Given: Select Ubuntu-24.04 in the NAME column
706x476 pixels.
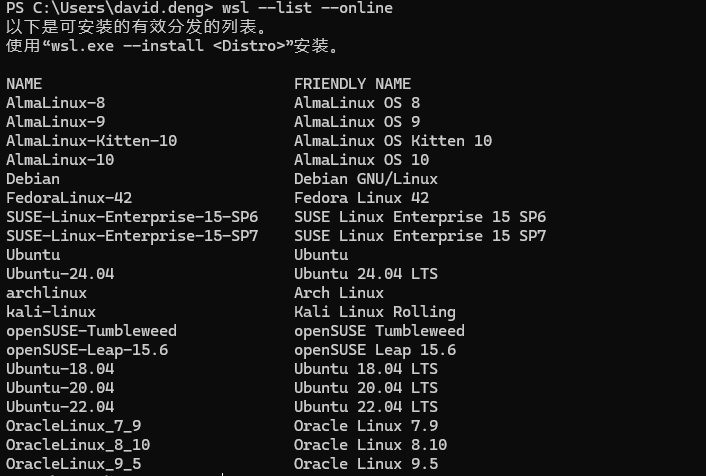Looking at the screenshot, I should click(x=60, y=274).
